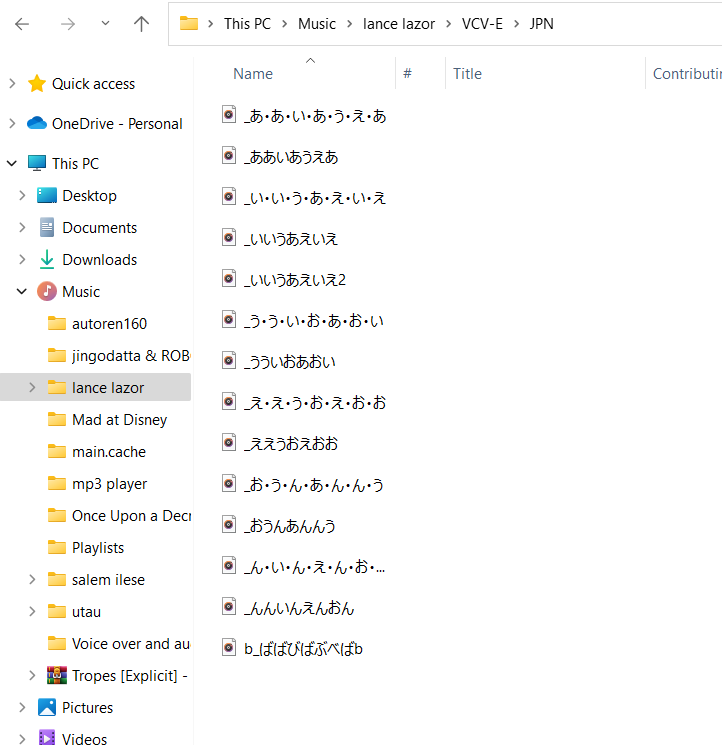
Task: Select Music in the breadcrumb path
Action: (x=317, y=24)
